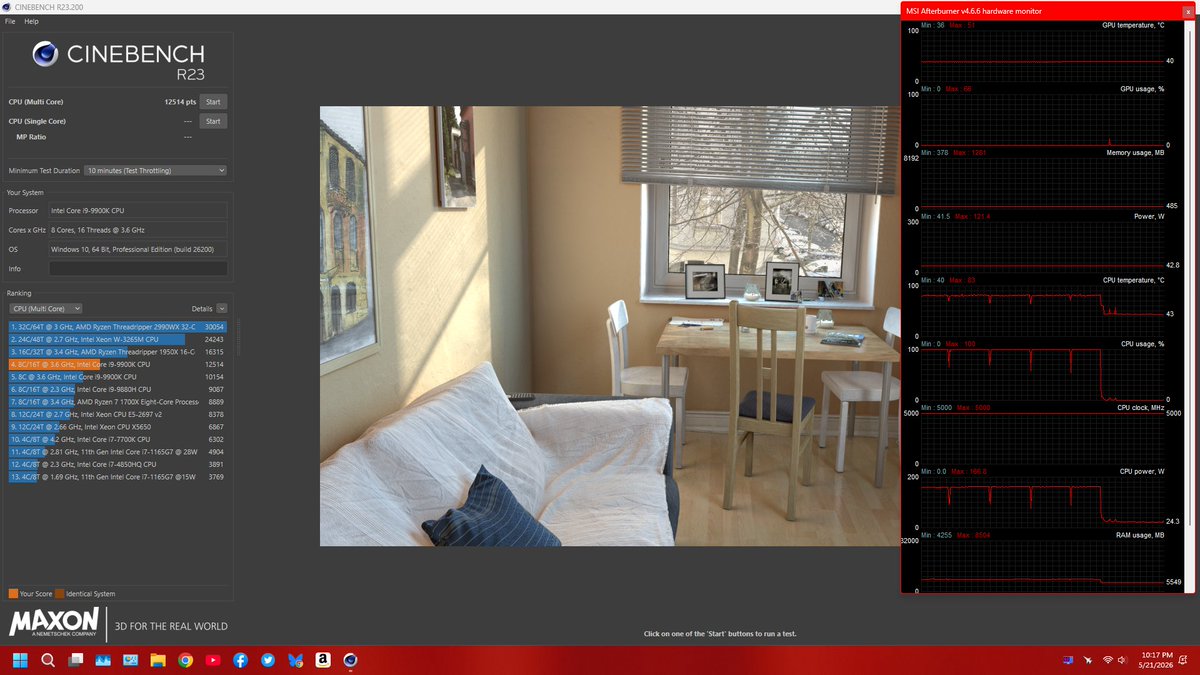This screenshot has height=675, width=1200.
Task: Select the highlighted orange i9-9900K 12514 row
Action: 118,364
